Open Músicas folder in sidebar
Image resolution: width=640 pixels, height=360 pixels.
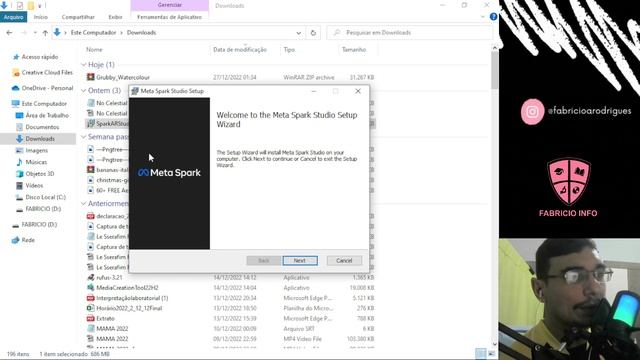pyautogui.click(x=36, y=162)
